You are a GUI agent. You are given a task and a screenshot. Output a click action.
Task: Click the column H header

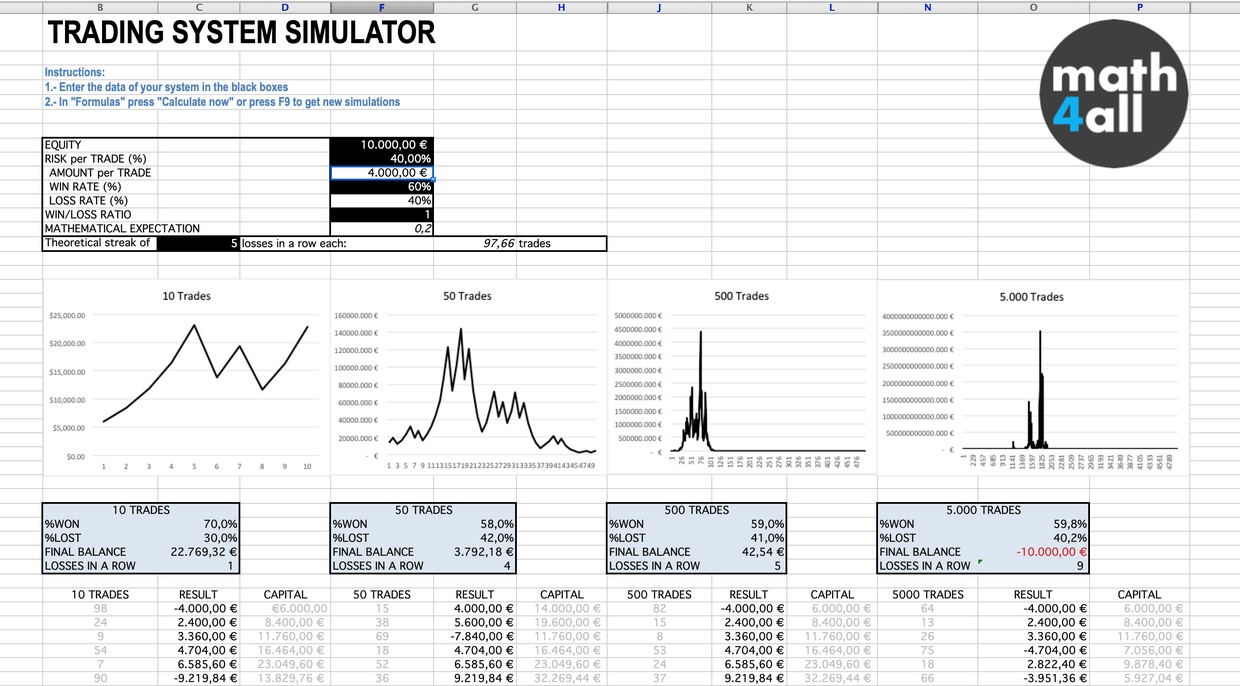pos(561,7)
